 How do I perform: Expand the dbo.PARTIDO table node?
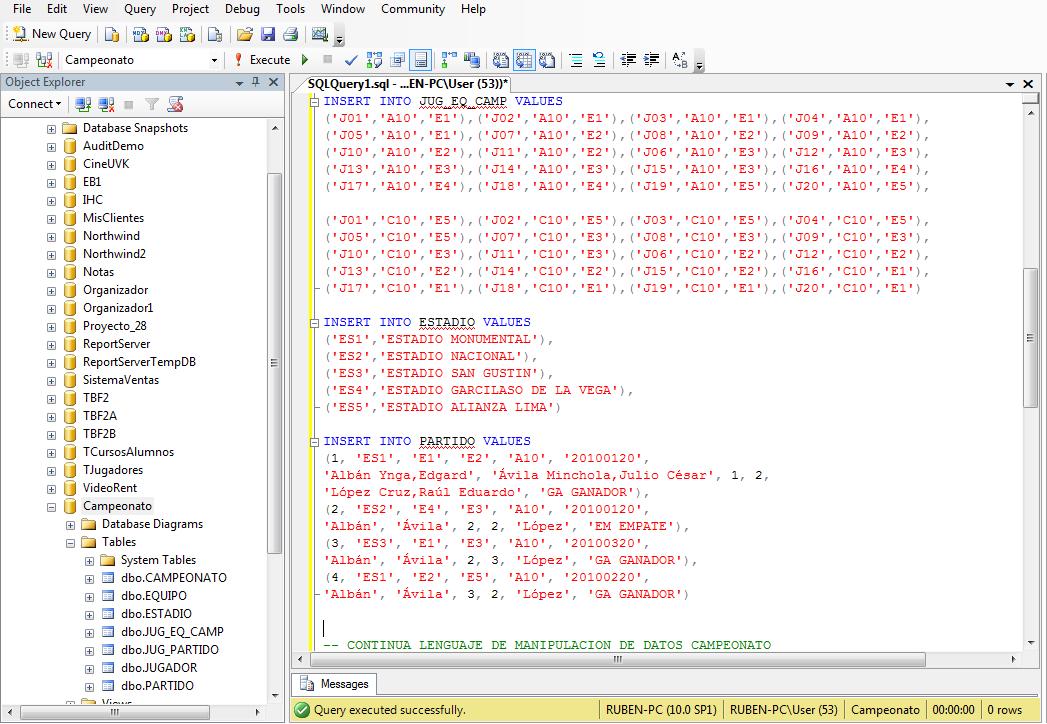pos(89,686)
